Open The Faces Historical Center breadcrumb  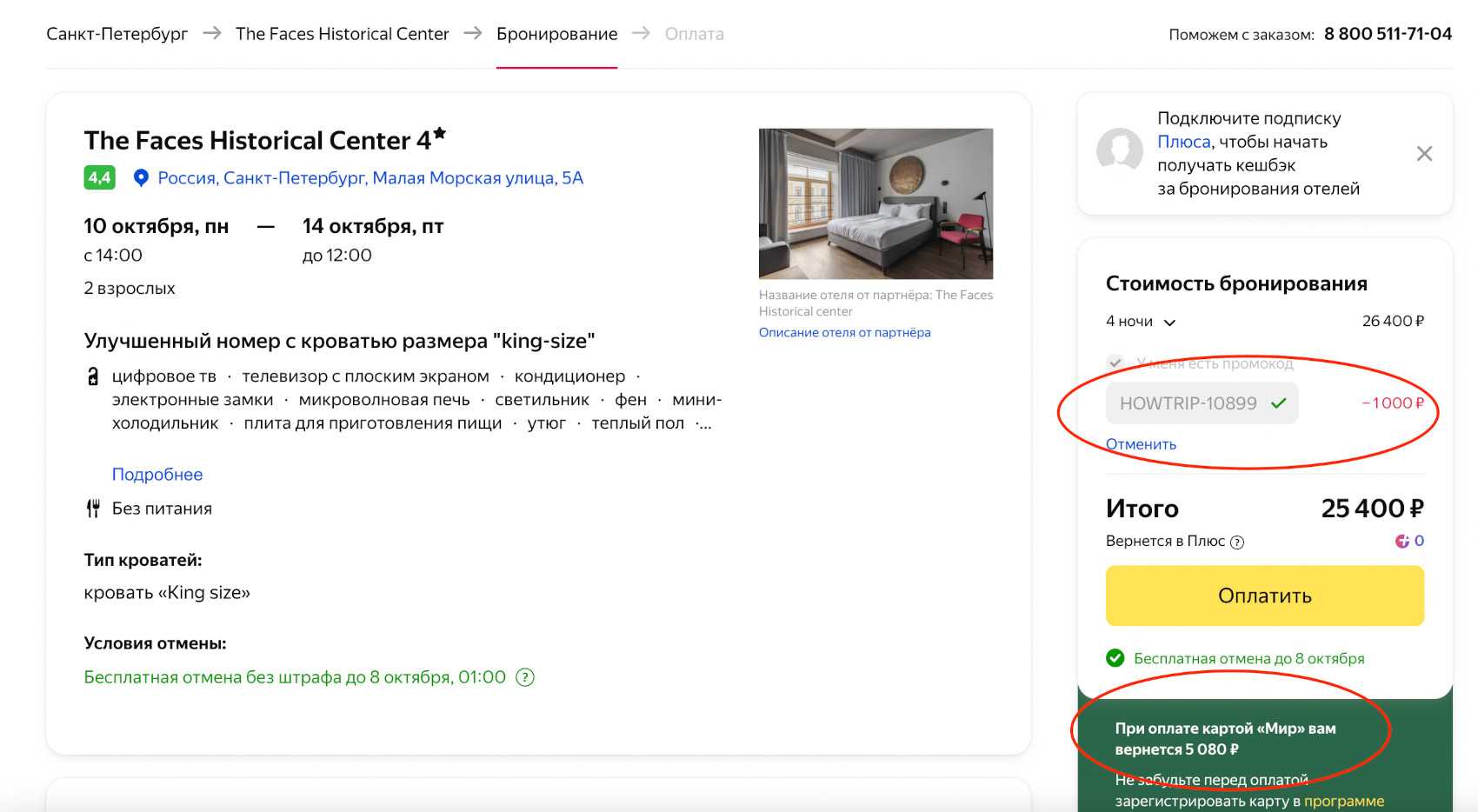click(x=342, y=34)
